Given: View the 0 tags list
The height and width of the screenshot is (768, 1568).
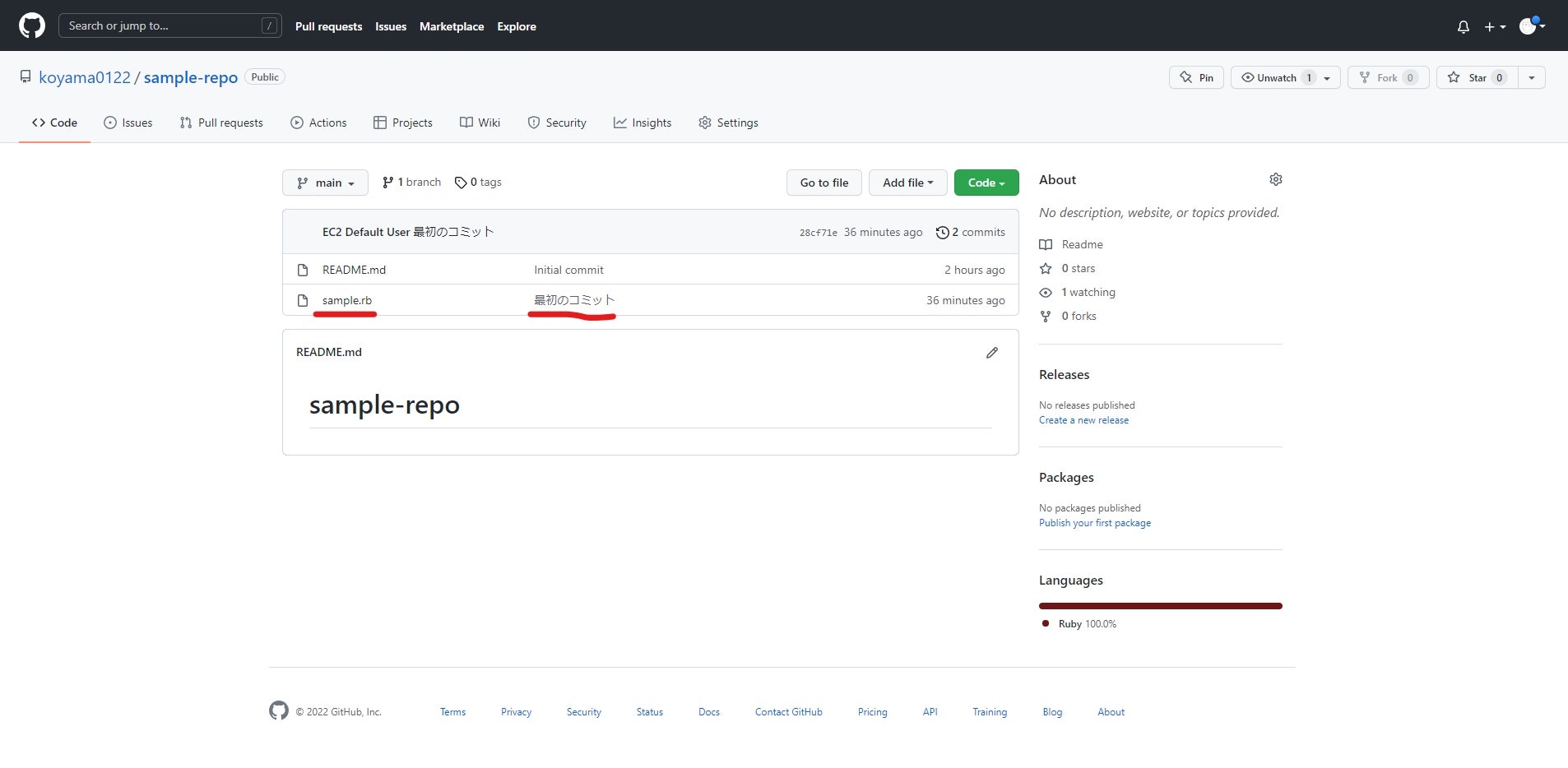Looking at the screenshot, I should (x=478, y=183).
